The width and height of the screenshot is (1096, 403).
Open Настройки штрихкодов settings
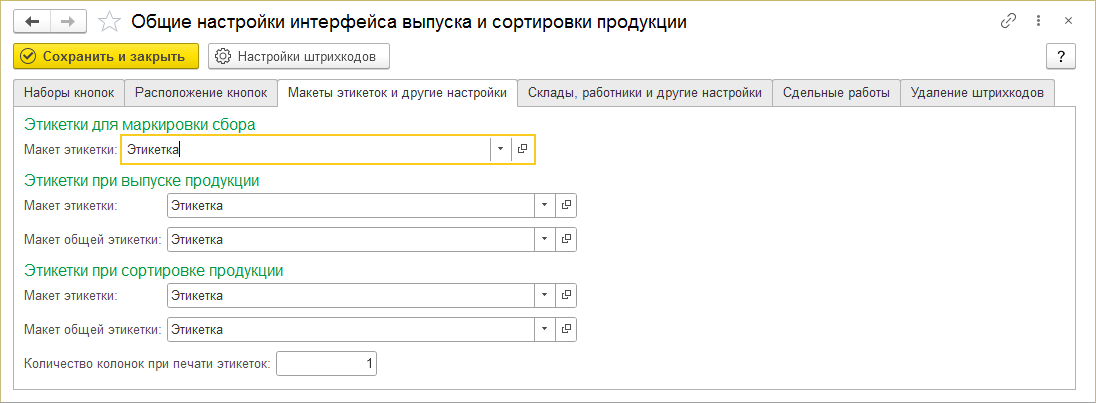pos(299,56)
